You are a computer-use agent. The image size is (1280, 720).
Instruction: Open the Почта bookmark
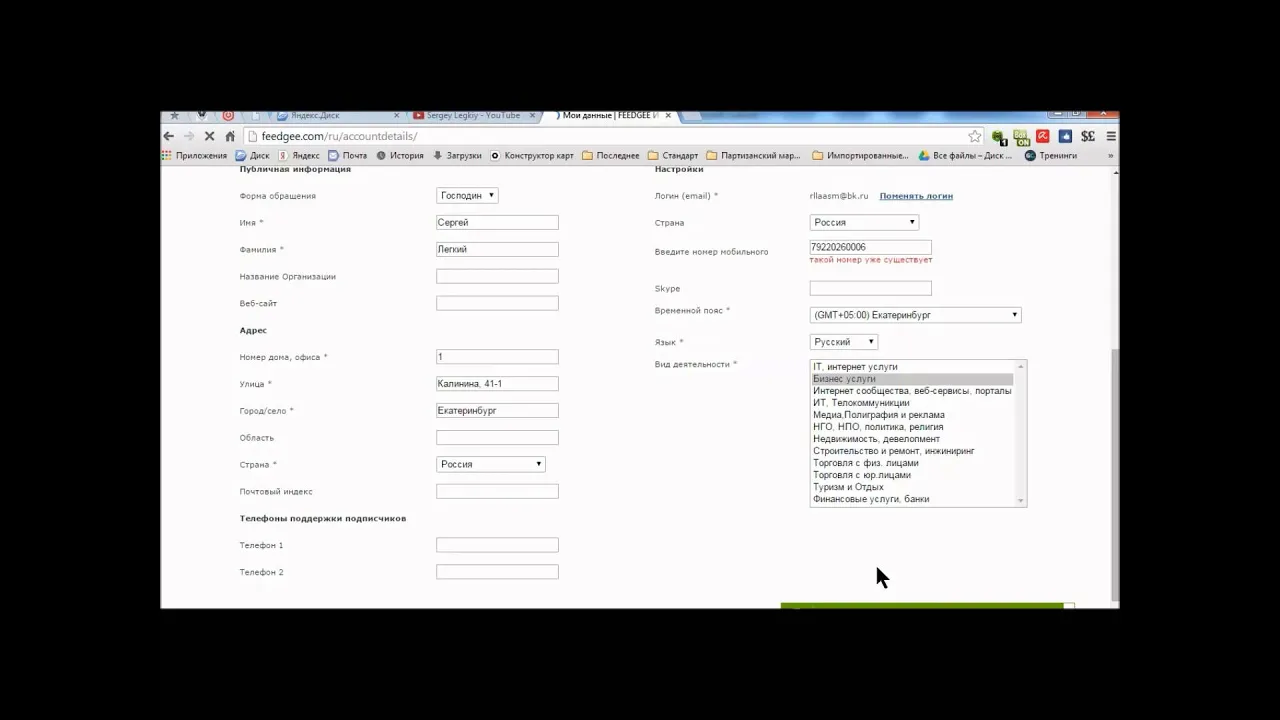pos(348,156)
